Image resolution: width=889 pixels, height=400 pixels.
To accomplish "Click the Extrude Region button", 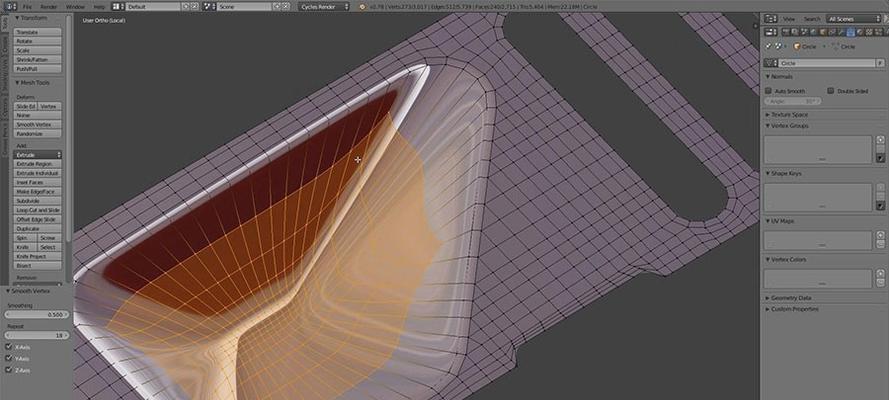I will [37, 164].
